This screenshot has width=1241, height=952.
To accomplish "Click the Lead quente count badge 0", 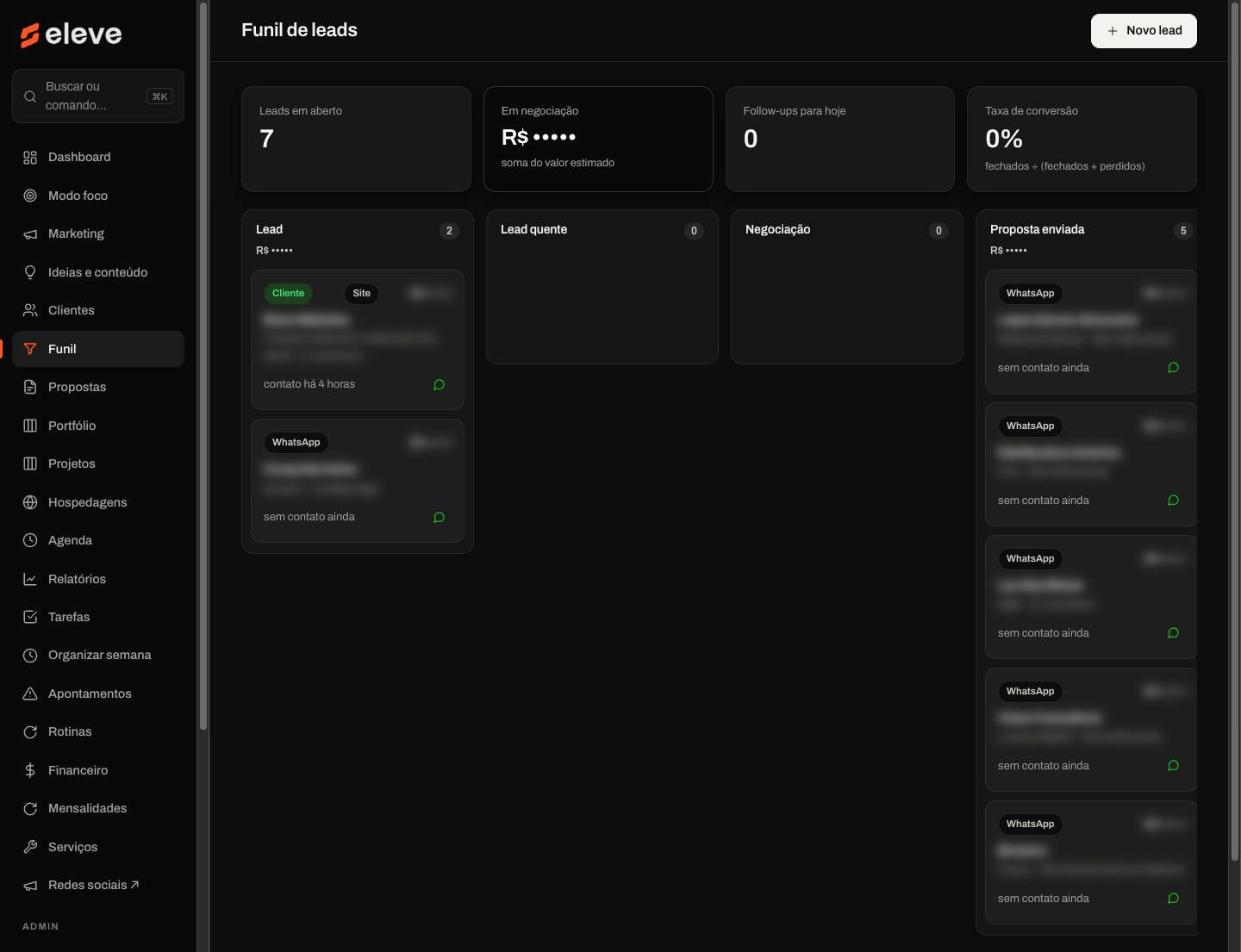I will [x=694, y=231].
